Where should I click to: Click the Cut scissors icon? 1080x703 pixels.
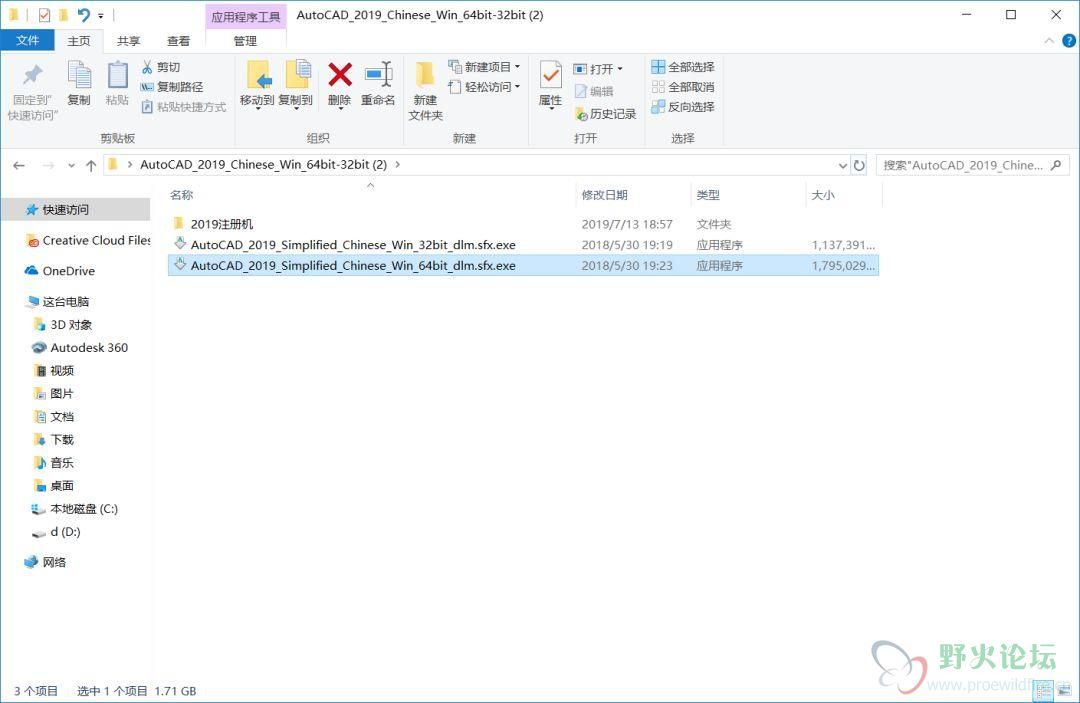pos(147,67)
